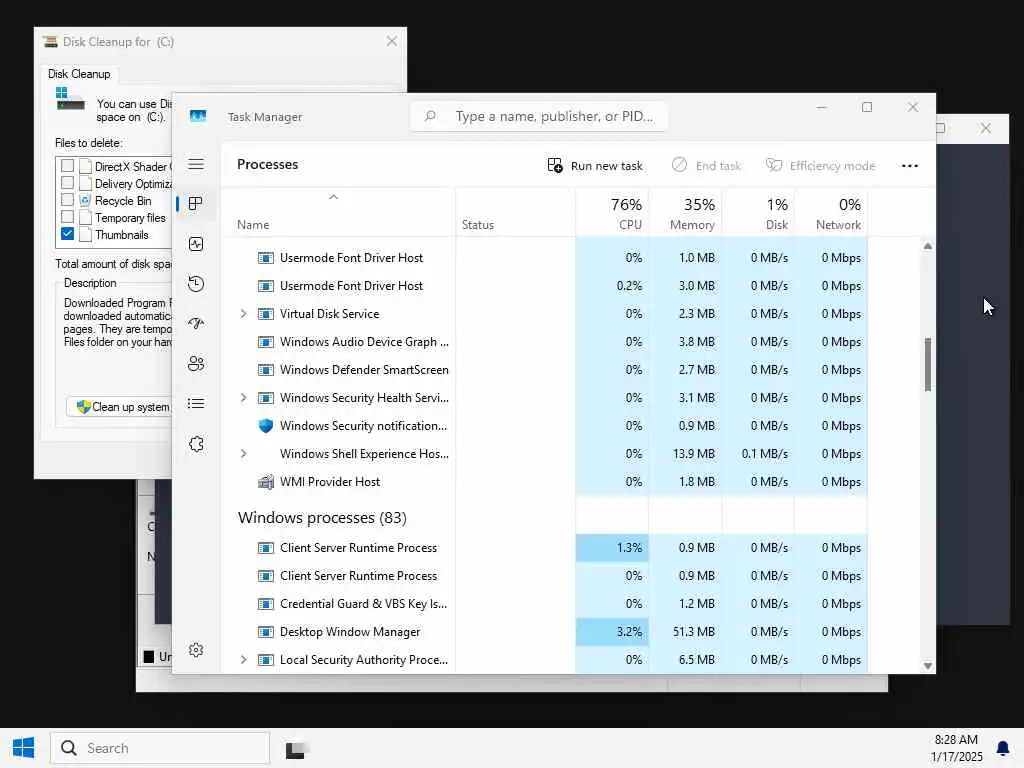
Task: Click Desktop Window Manager 51.3 MB memory cell
Action: coord(685,632)
